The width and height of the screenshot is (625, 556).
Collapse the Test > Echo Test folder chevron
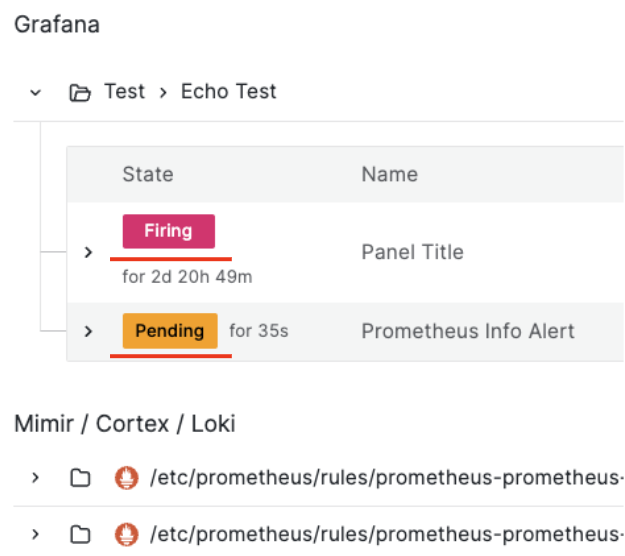click(x=36, y=92)
